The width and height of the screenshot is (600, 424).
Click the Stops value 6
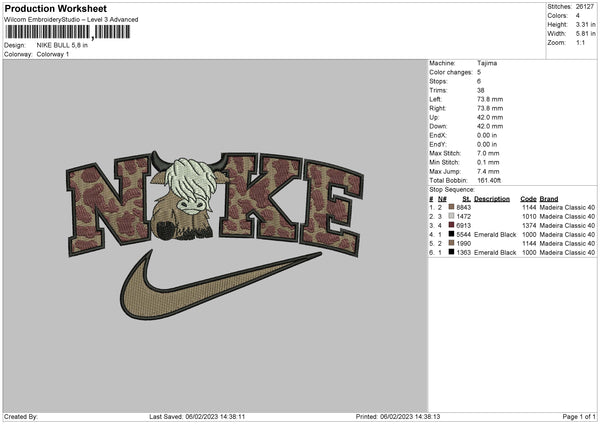coord(479,81)
